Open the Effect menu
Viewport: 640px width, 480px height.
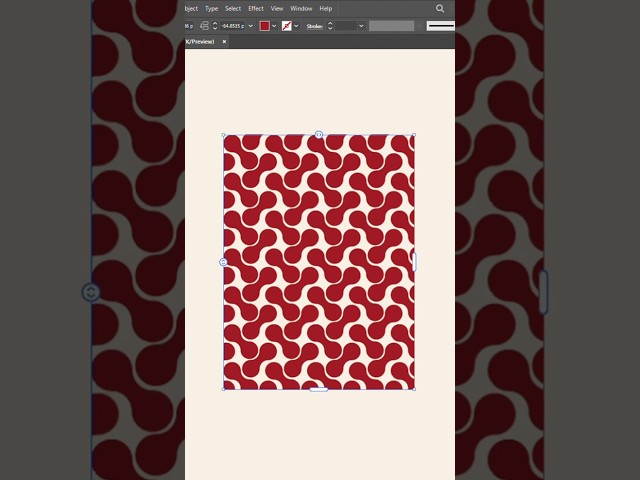256,9
